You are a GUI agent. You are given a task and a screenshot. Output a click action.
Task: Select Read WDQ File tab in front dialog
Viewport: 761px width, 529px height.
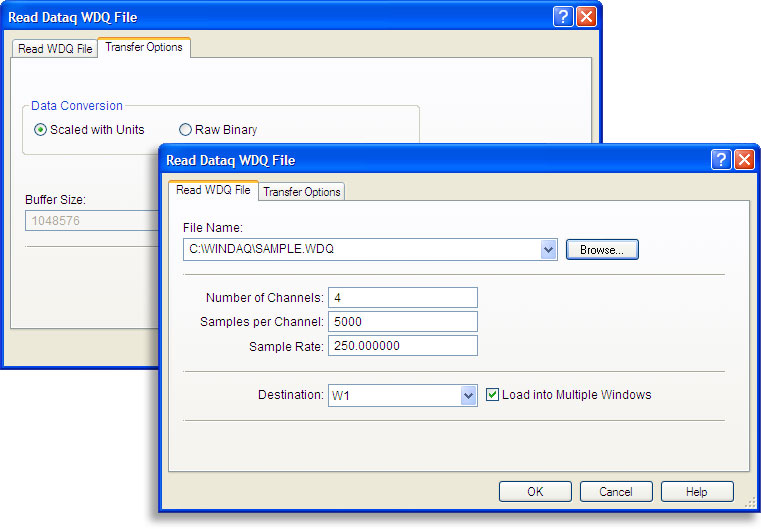[x=213, y=190]
